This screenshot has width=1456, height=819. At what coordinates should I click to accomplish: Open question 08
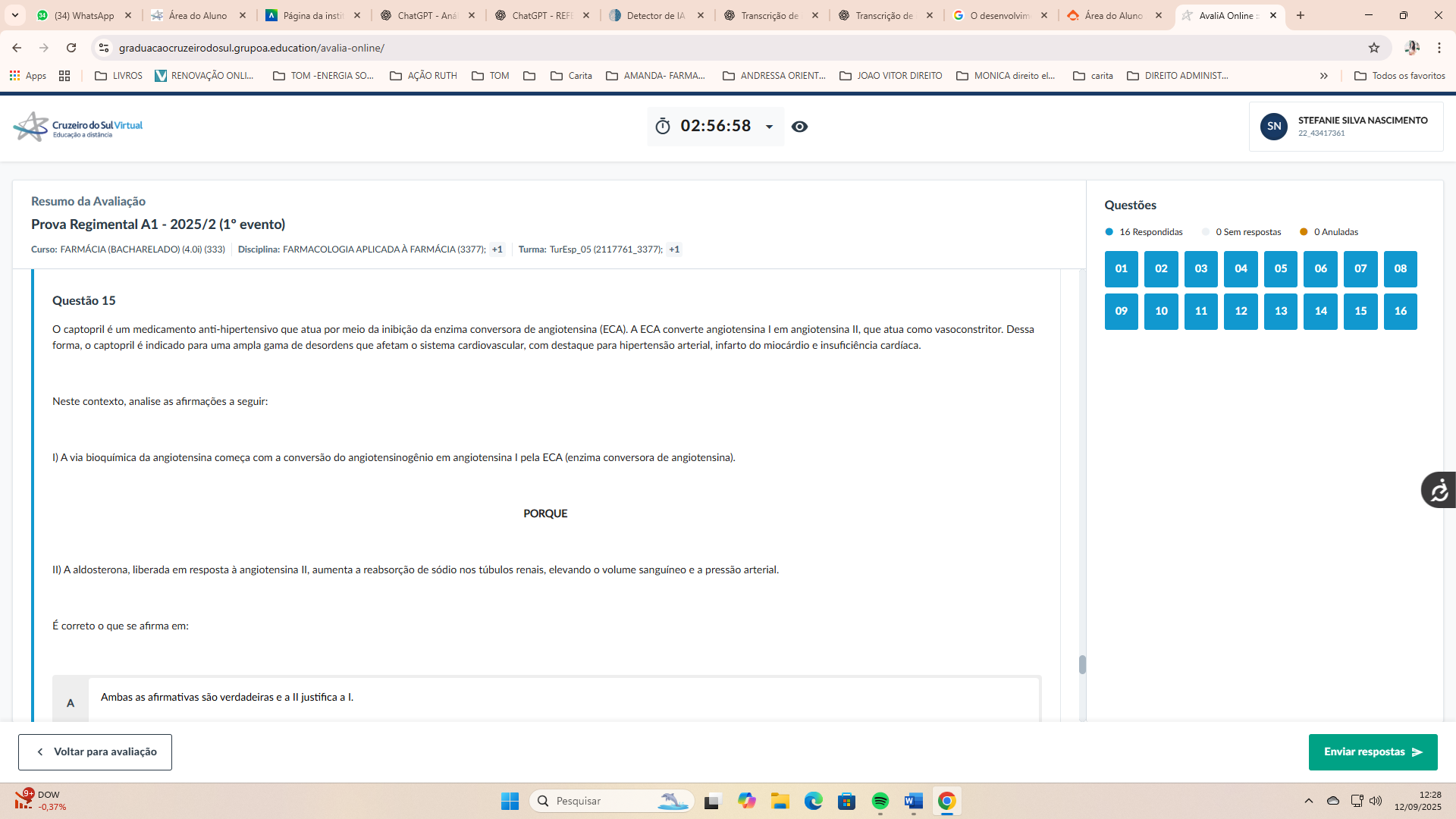click(x=1401, y=269)
